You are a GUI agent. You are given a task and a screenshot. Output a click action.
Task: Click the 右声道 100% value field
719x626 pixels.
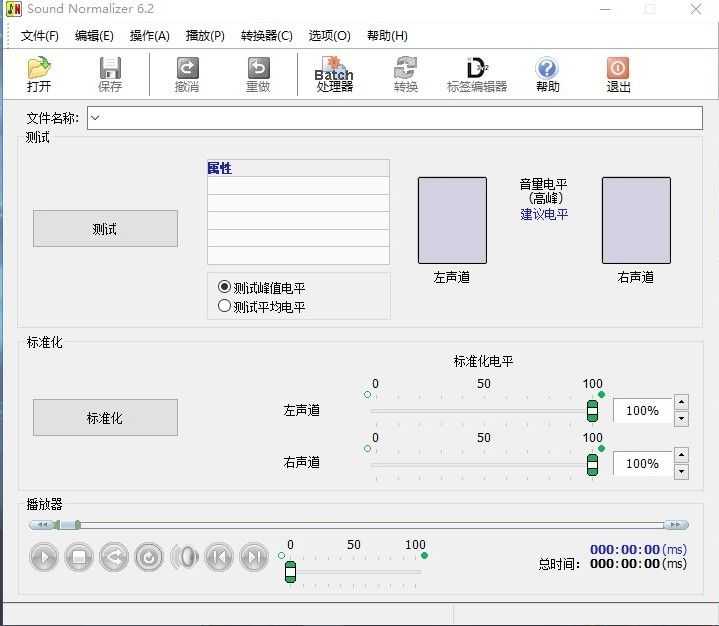click(x=642, y=464)
